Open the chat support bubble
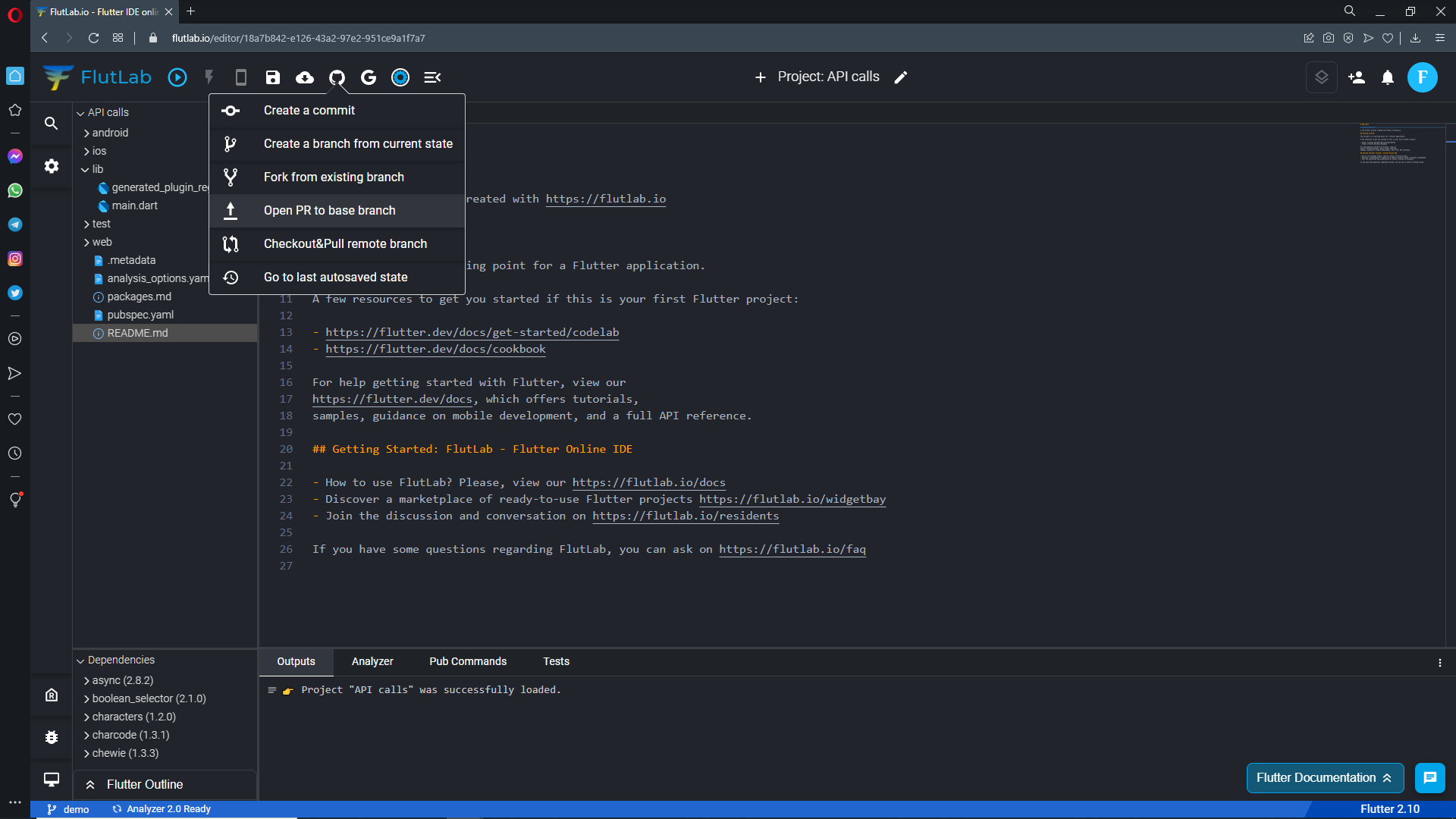Image resolution: width=1456 pixels, height=819 pixels. (x=1430, y=778)
